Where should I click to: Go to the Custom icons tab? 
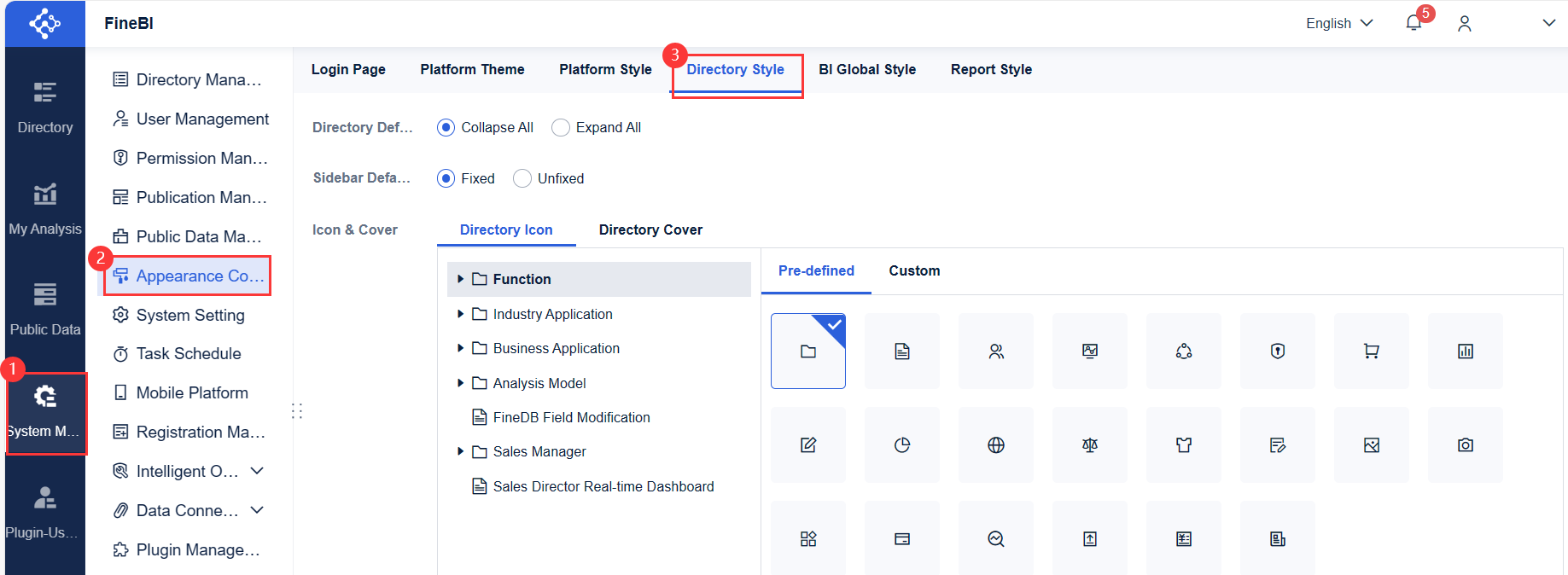914,271
